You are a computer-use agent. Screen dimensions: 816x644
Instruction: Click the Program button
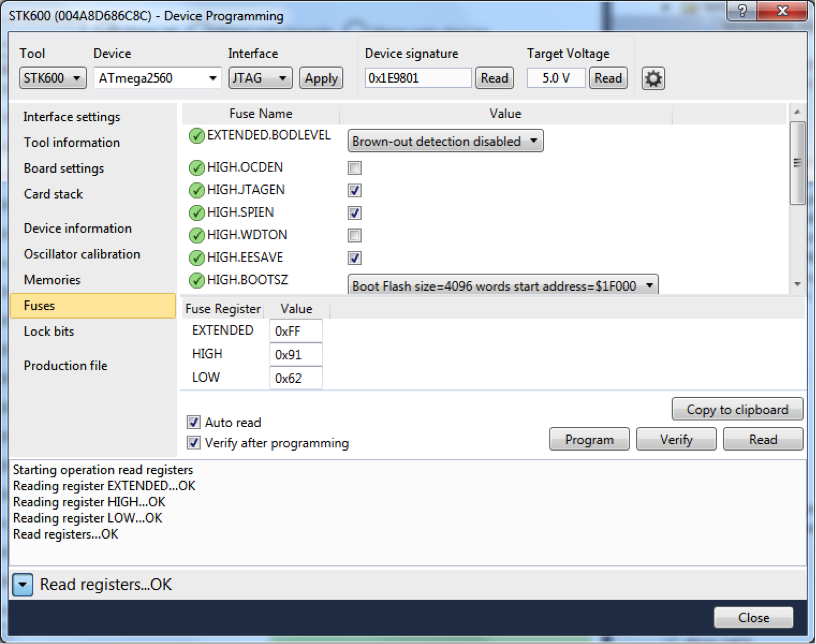(x=589, y=438)
